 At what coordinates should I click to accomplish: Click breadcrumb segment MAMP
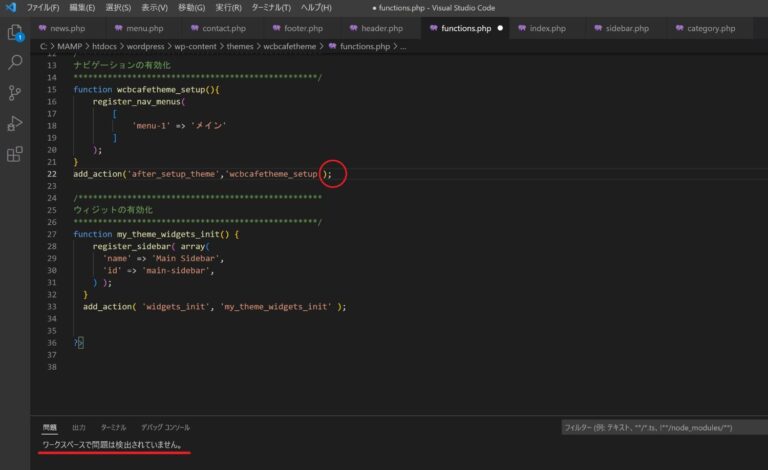coord(70,46)
